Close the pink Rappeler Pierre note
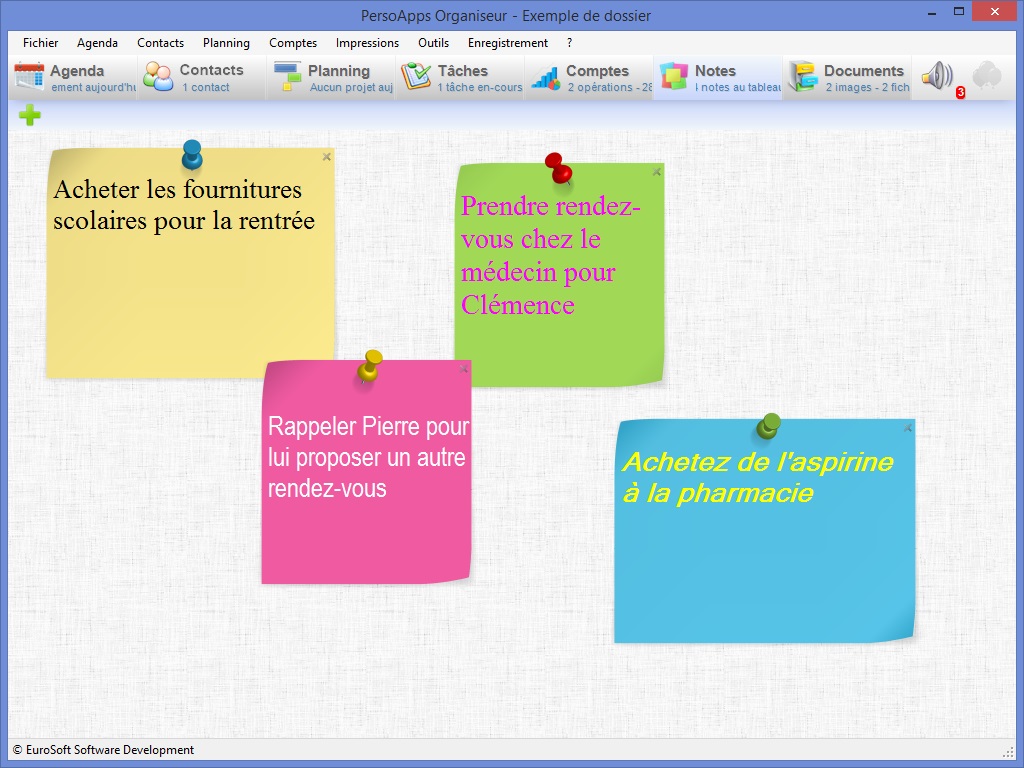1024x768 pixels. (464, 369)
